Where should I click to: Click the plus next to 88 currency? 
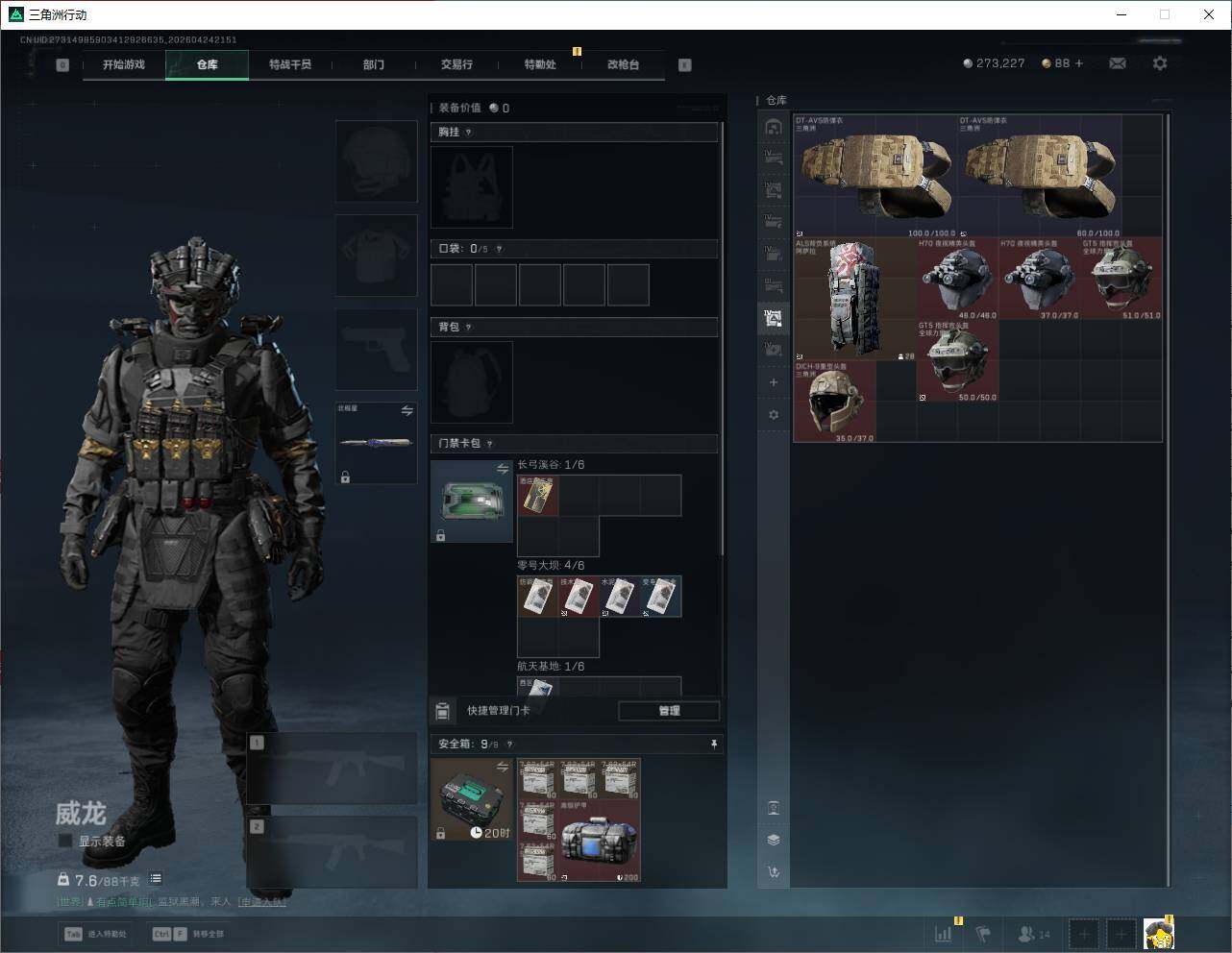click(x=1079, y=63)
